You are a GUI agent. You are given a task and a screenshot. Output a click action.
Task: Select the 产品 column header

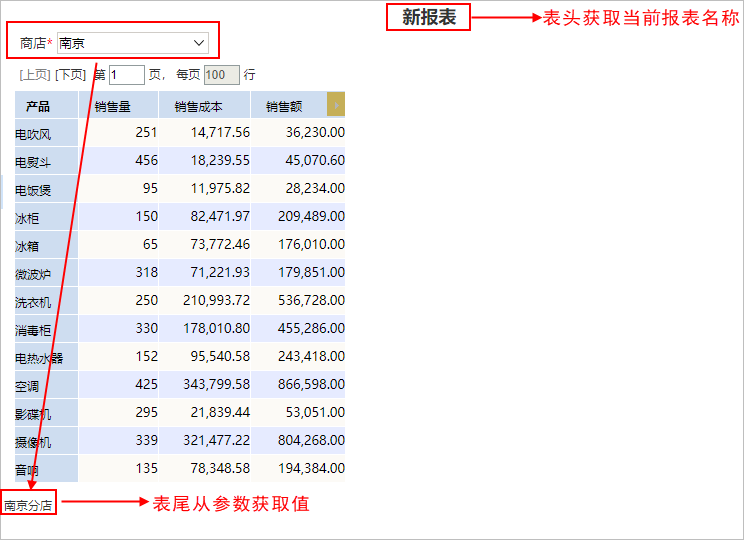pos(46,105)
